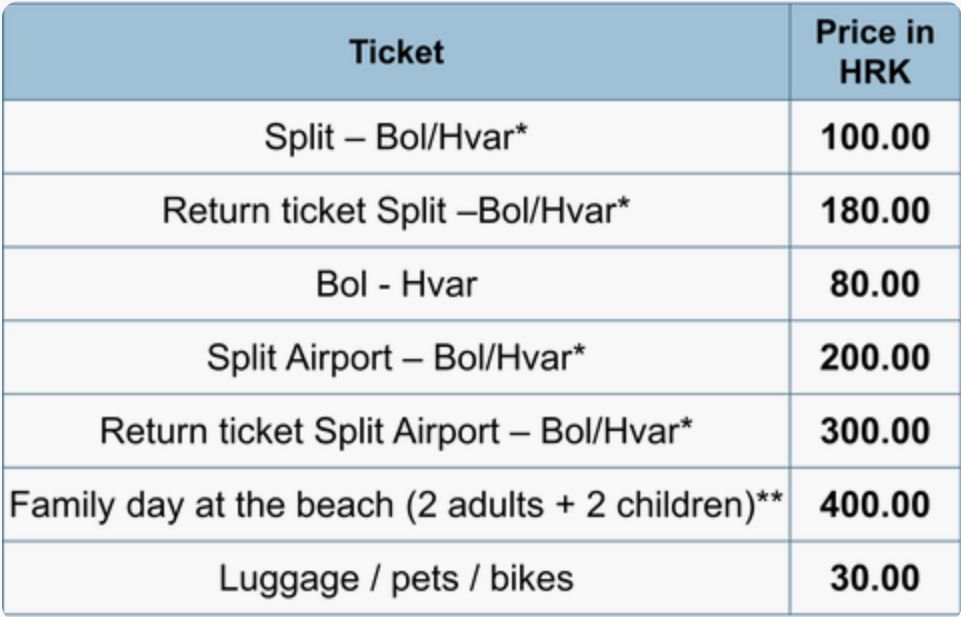Select the Family day at the beach cell
961x617 pixels.
coord(396,505)
